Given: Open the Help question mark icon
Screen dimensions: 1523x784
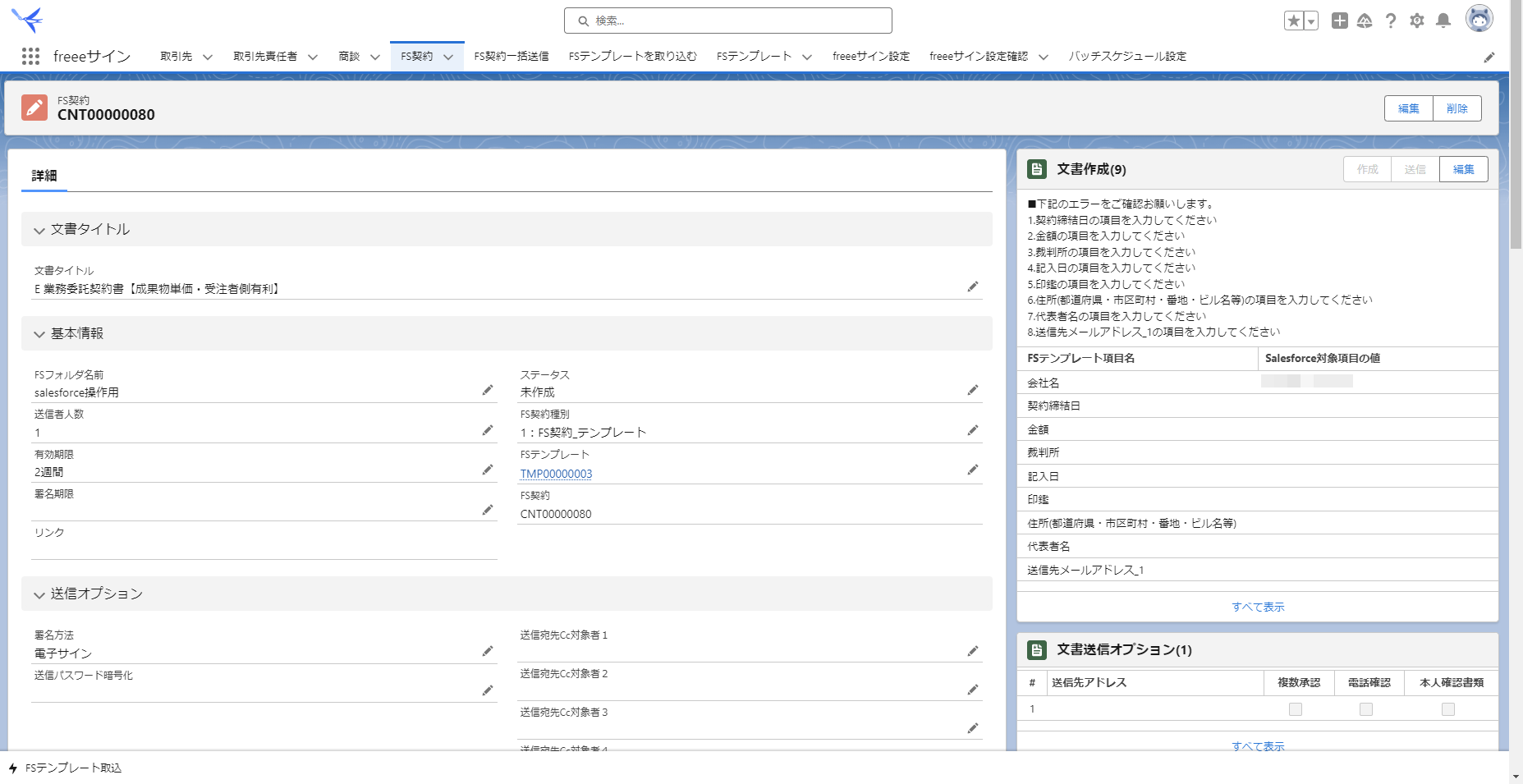Looking at the screenshot, I should click(x=1391, y=21).
